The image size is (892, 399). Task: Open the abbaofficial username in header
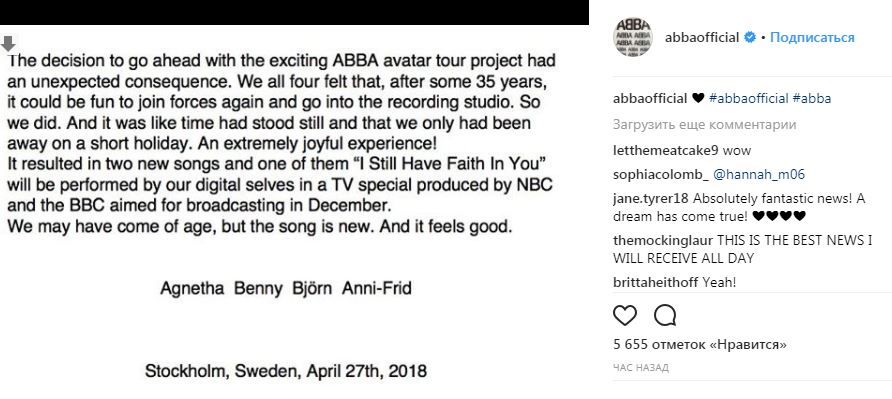point(702,38)
